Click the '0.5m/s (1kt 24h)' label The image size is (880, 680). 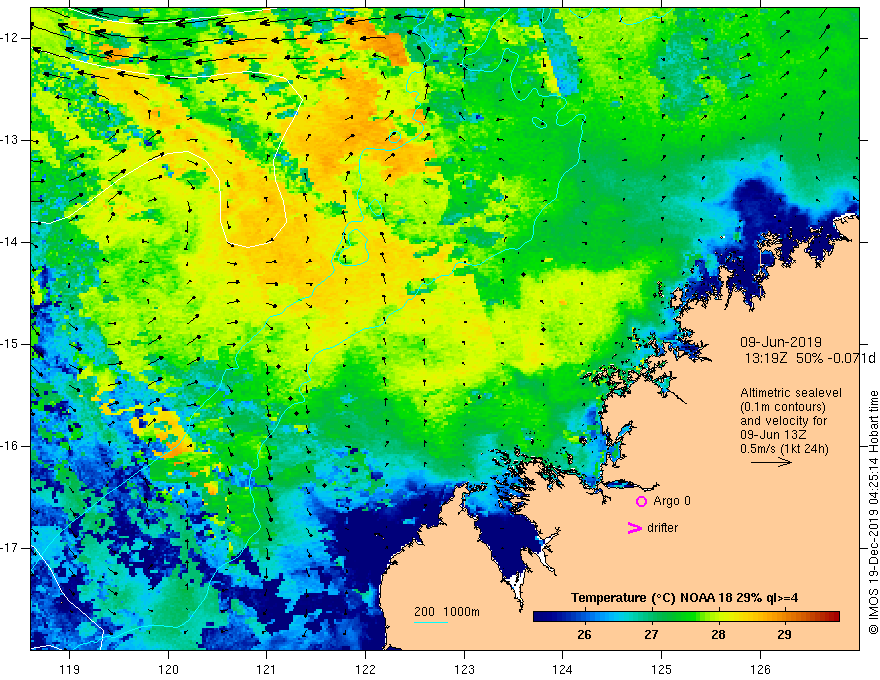[x=784, y=449]
